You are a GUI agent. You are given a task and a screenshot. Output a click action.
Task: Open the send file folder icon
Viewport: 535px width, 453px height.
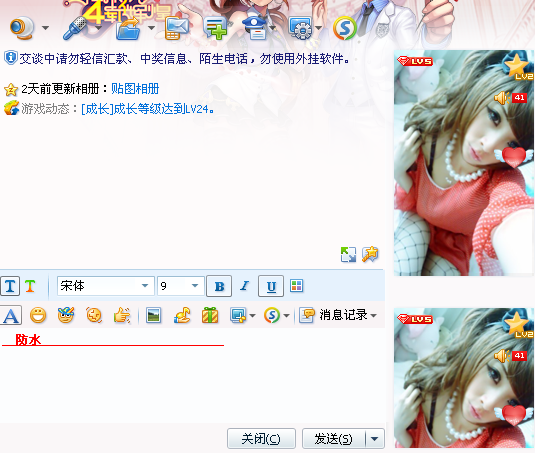(128, 29)
